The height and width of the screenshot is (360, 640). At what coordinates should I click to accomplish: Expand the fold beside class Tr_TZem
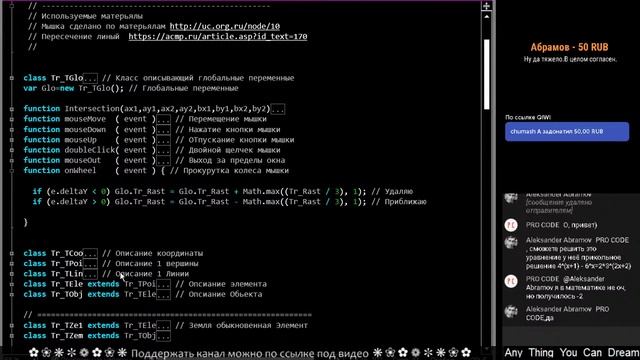(x=12, y=336)
